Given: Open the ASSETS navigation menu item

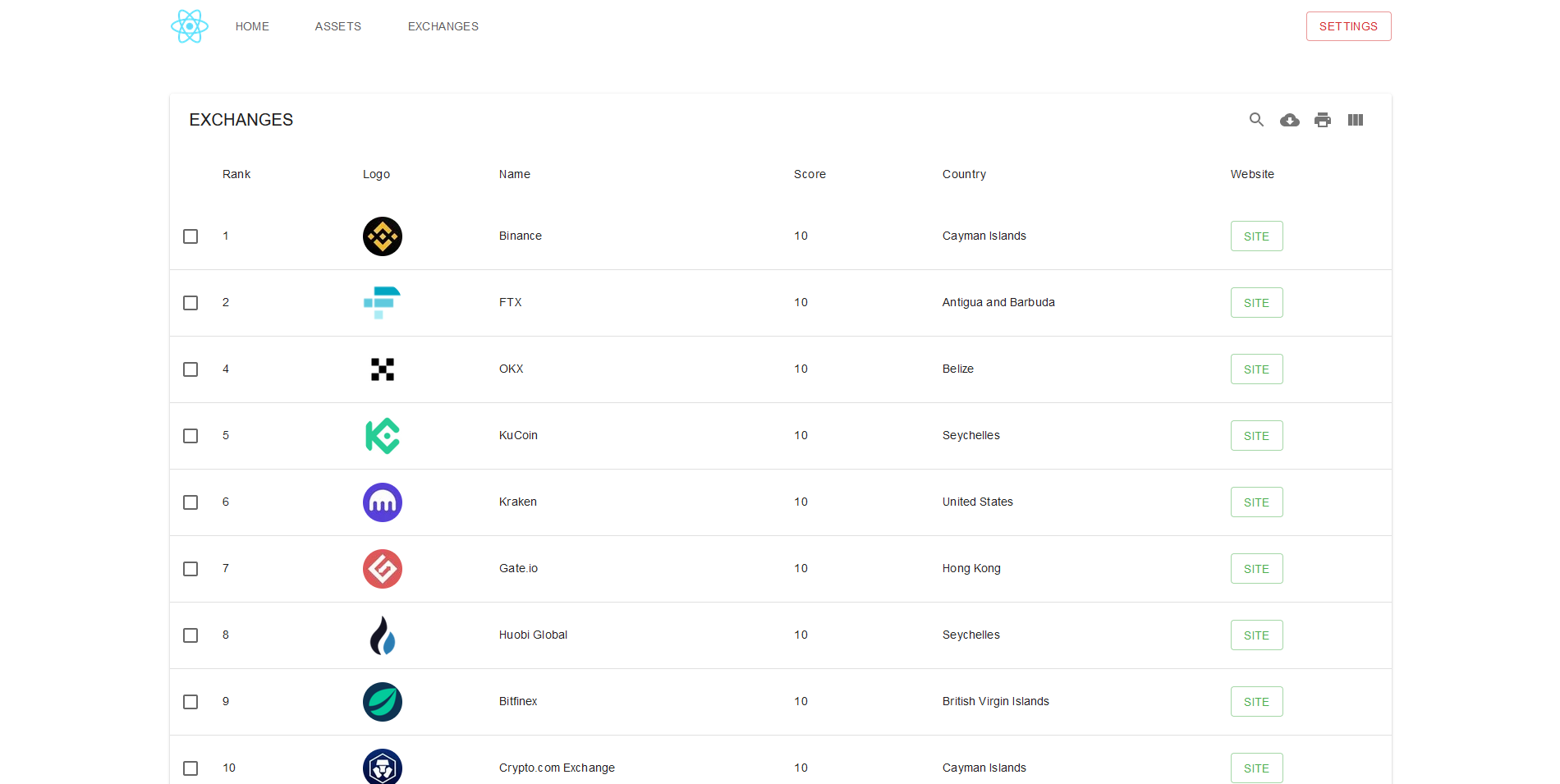Looking at the screenshot, I should click(x=337, y=25).
